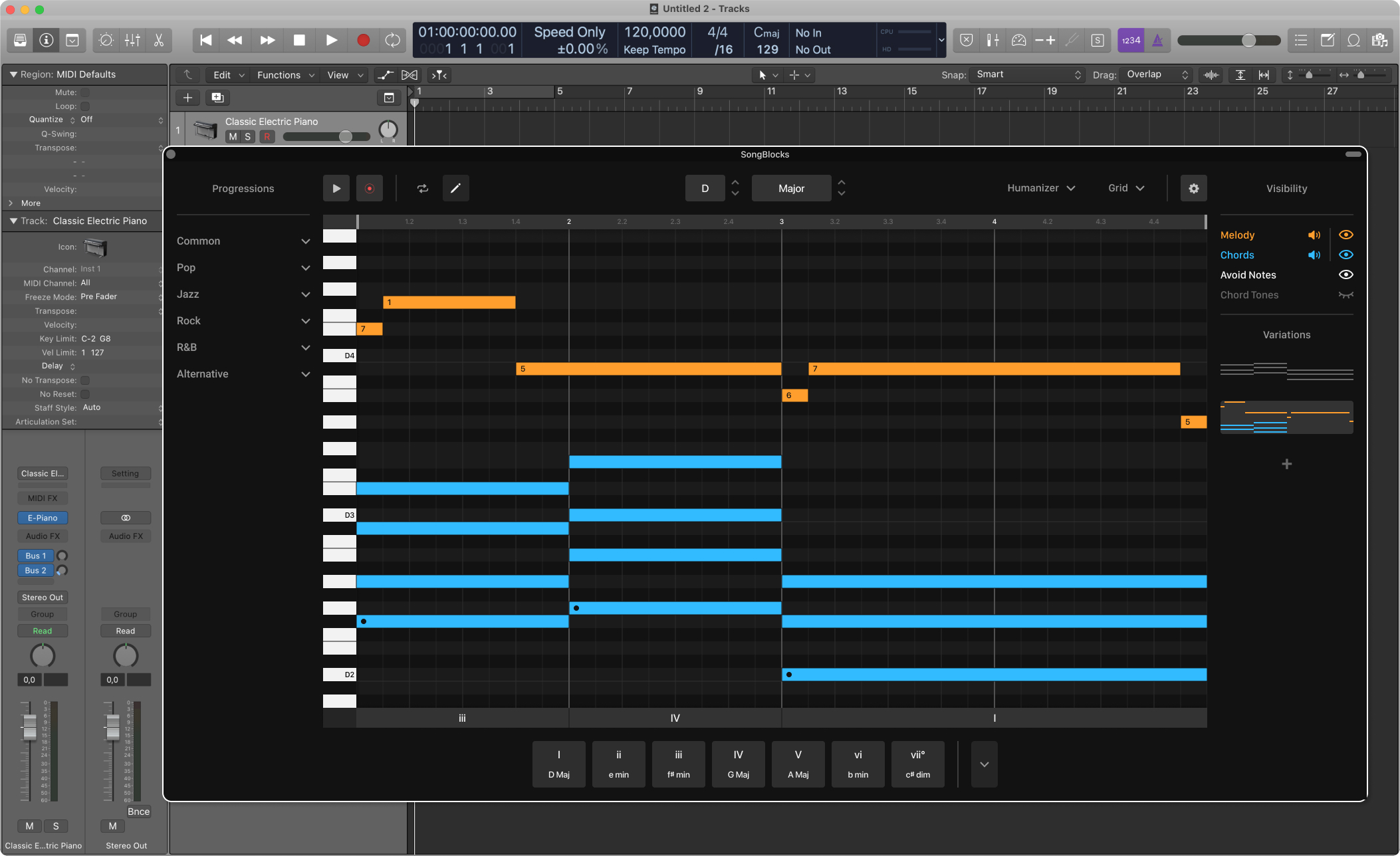Toggle the loop arrows icon in SongBlocks
1400x856 pixels.
pos(423,189)
